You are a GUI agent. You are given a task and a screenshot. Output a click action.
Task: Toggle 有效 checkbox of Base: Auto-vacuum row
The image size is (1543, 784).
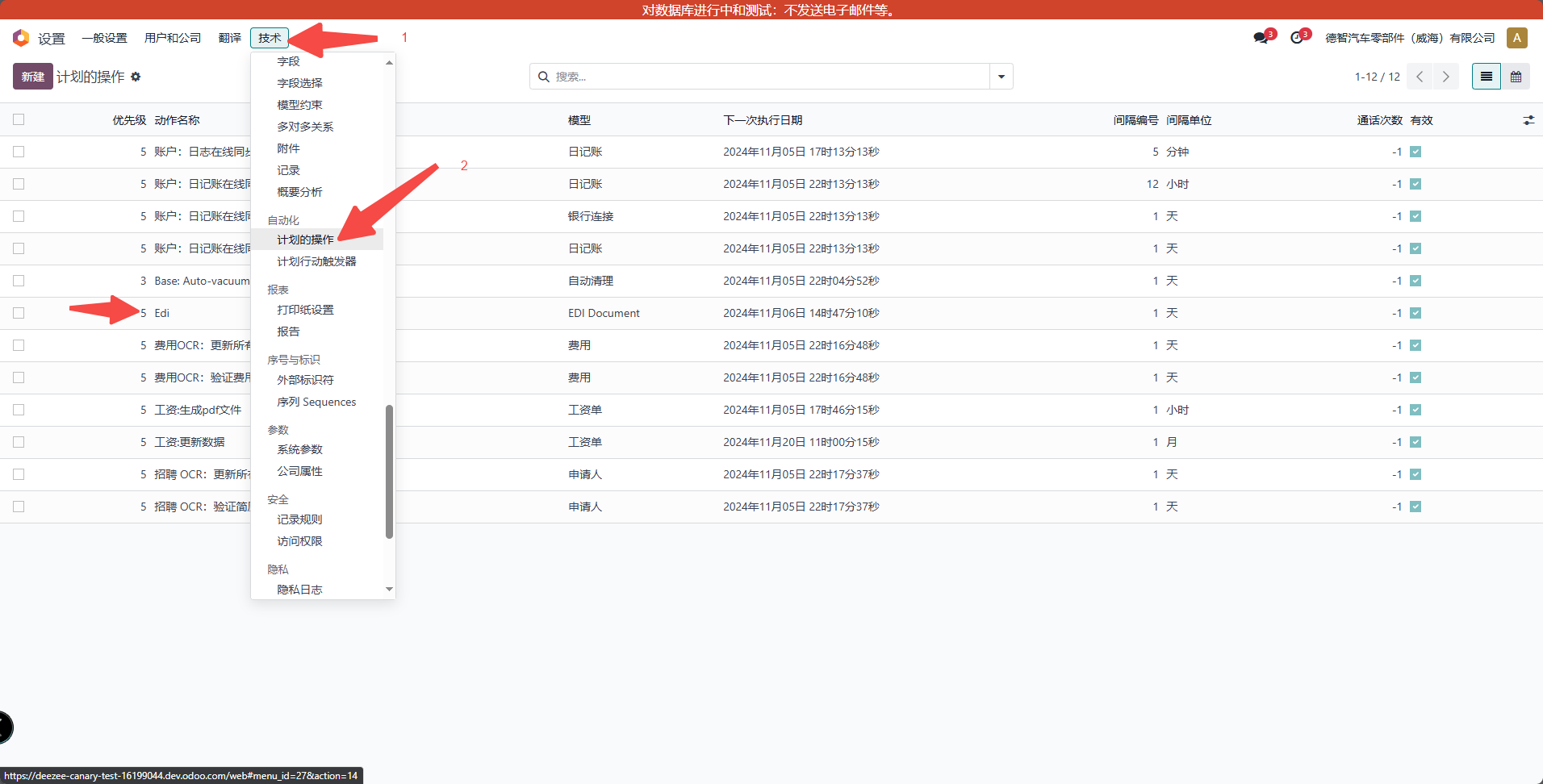(1415, 281)
